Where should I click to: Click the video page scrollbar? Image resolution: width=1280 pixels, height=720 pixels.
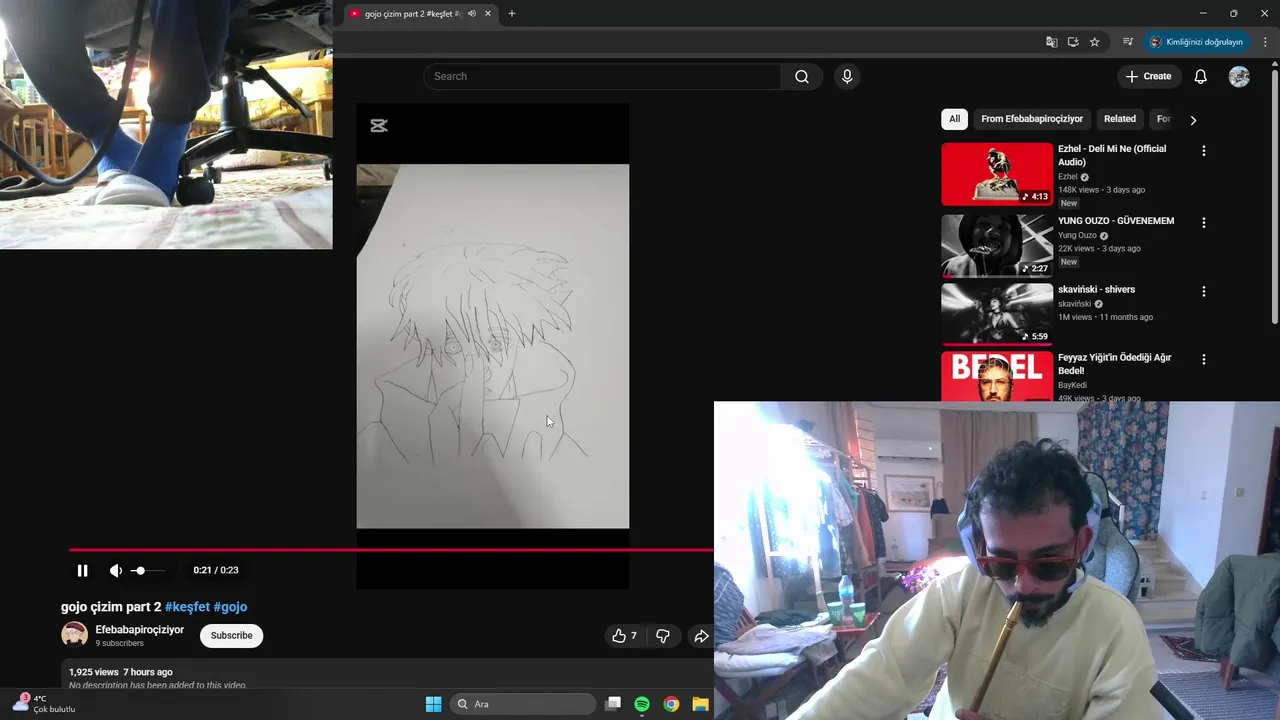point(1274,195)
